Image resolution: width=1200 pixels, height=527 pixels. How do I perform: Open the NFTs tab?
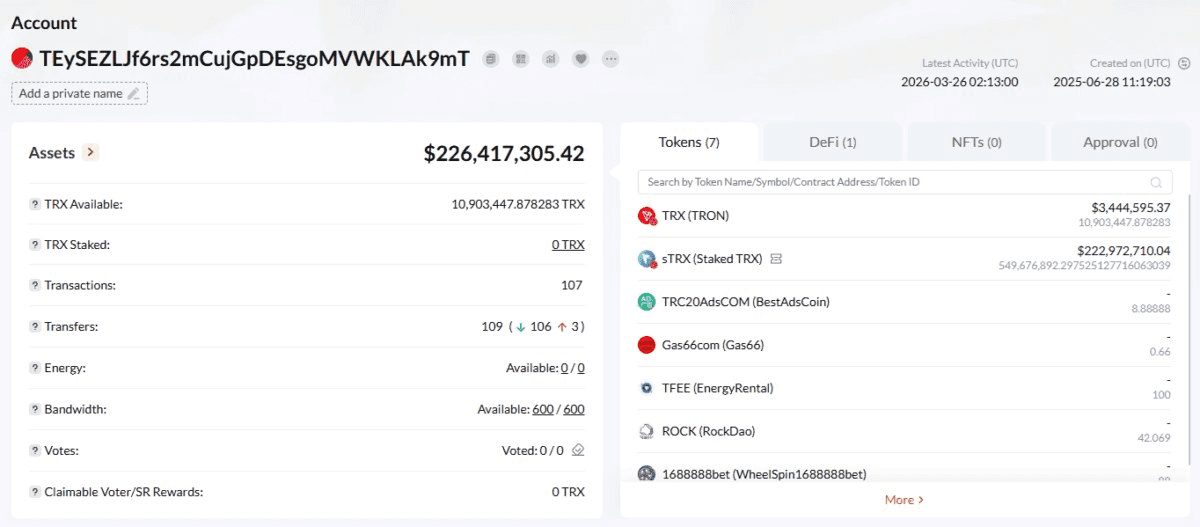pos(976,142)
